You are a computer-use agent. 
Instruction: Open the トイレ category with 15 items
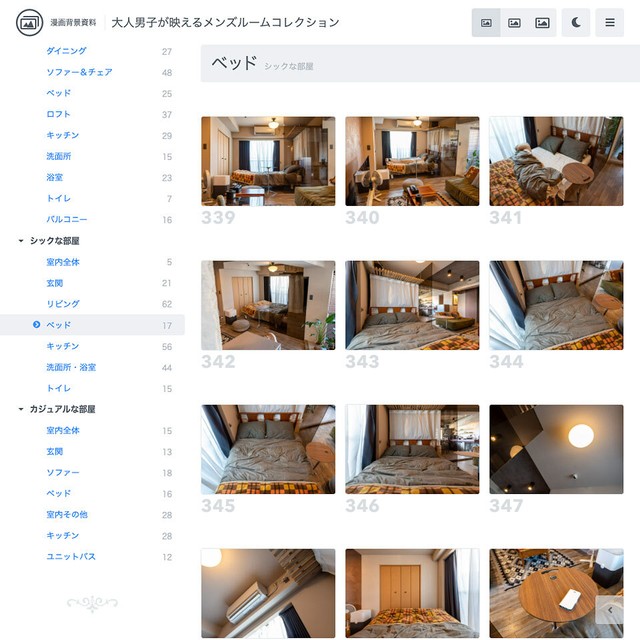[x=58, y=388]
